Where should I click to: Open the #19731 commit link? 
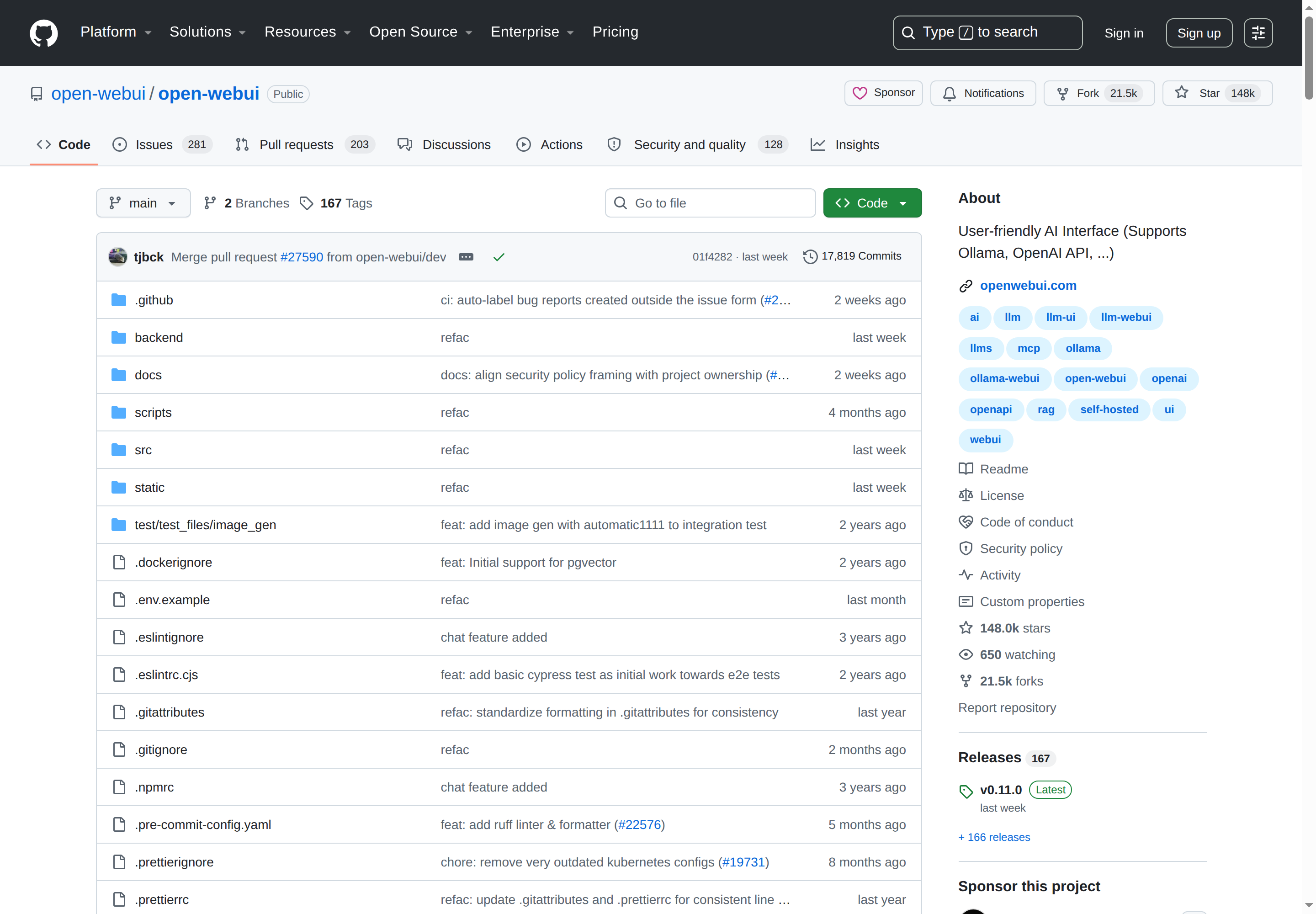tap(743, 862)
